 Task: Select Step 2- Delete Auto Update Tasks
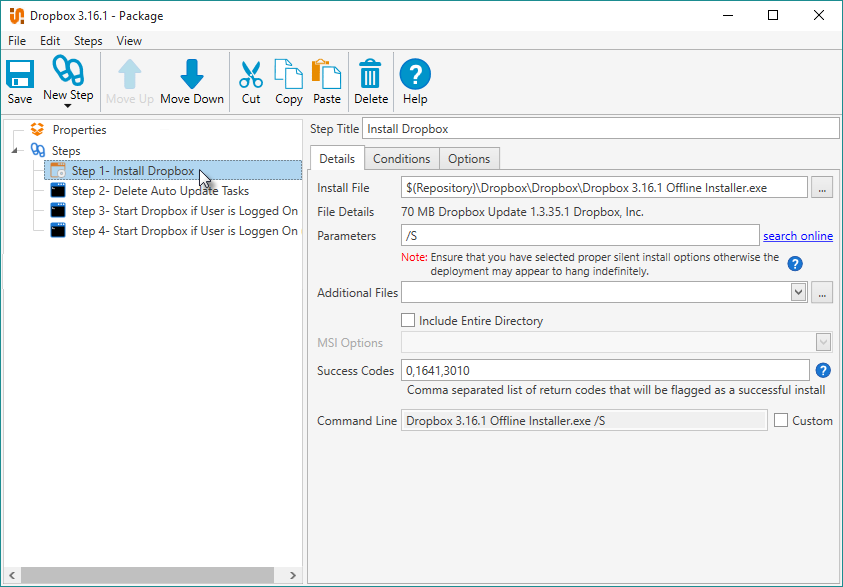coord(160,191)
